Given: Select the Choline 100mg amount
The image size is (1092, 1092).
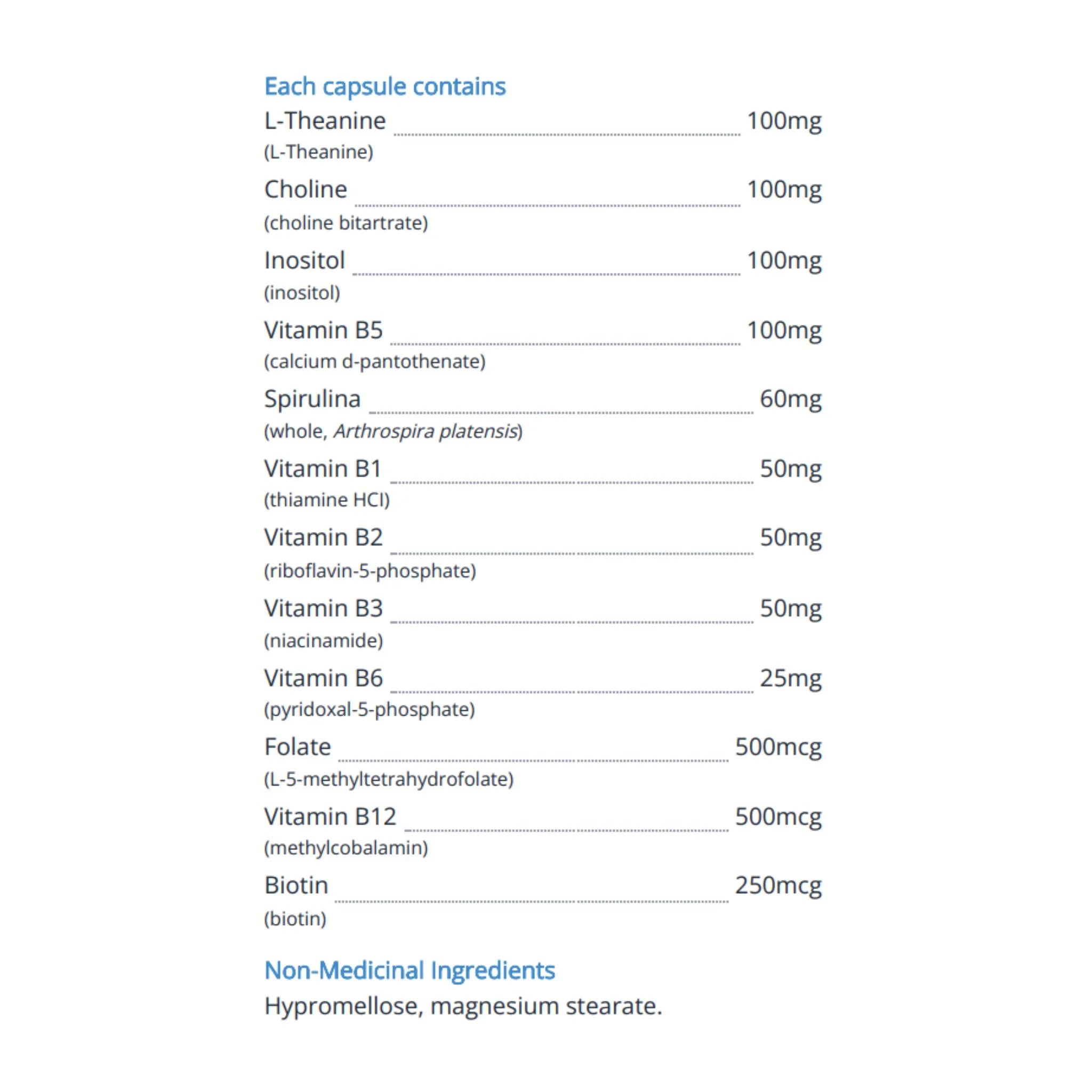Looking at the screenshot, I should [x=784, y=190].
